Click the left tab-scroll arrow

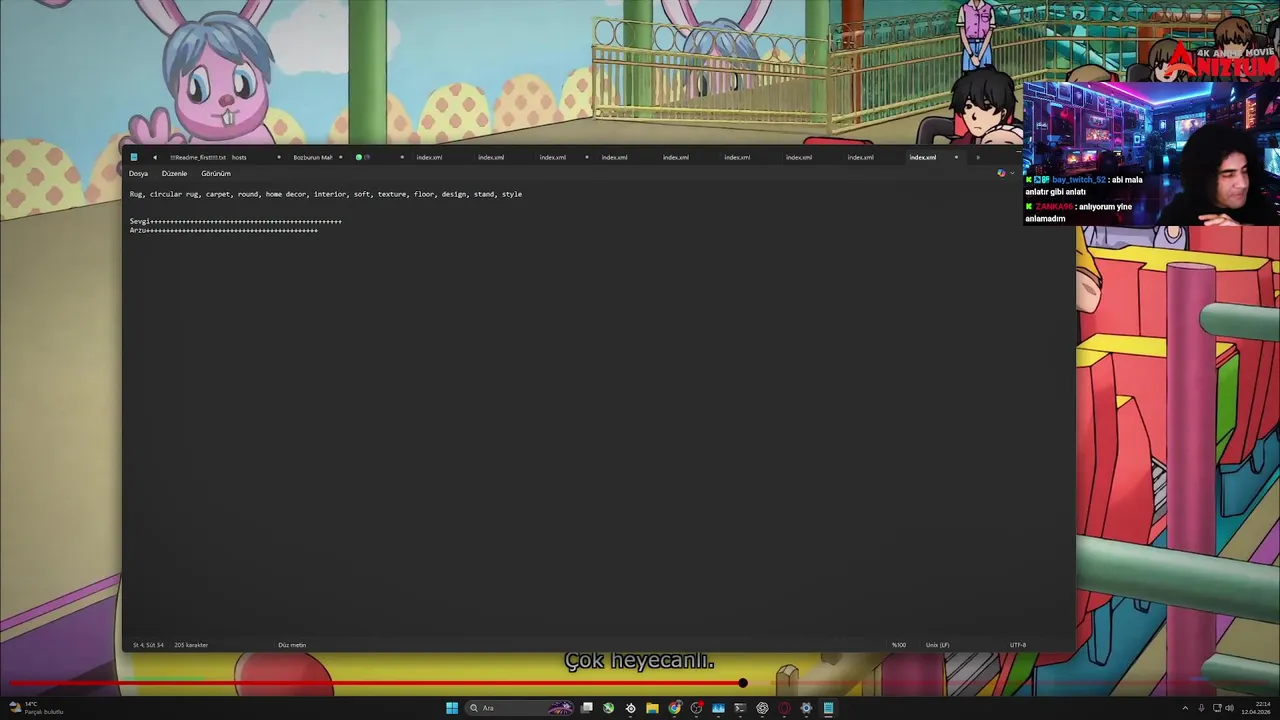click(x=154, y=157)
